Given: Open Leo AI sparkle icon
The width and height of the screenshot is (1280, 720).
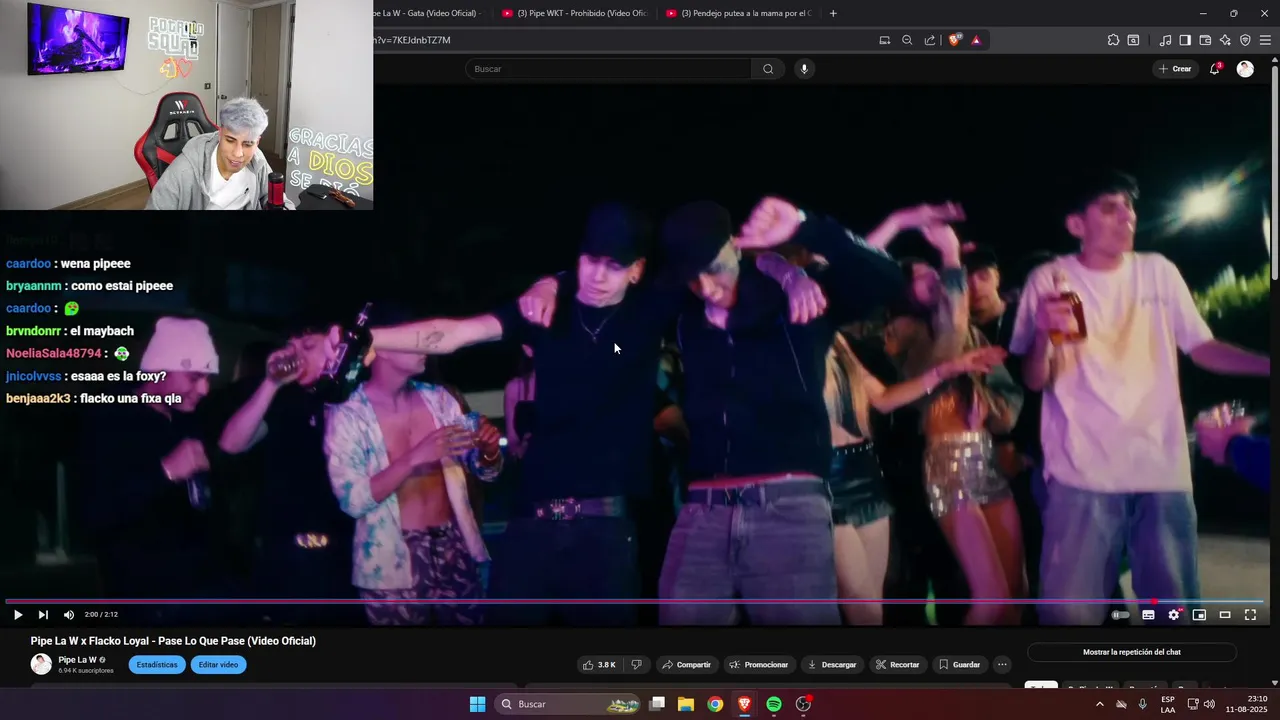Looking at the screenshot, I should pyautogui.click(x=1225, y=40).
